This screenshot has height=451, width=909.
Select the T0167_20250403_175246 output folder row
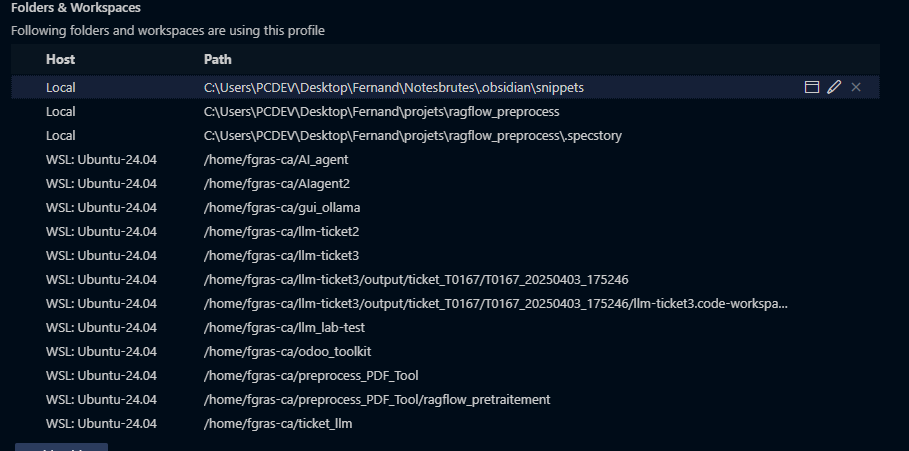(x=415, y=280)
